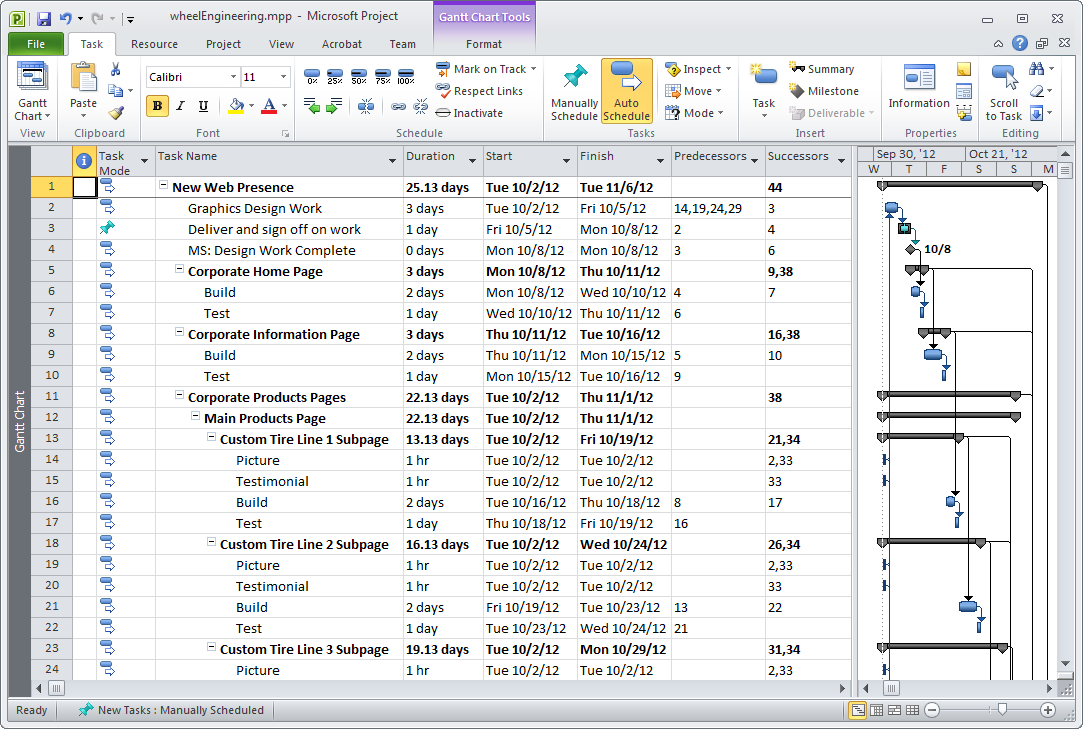Link the selected tasks
The width and height of the screenshot is (1083, 729).
[399, 106]
